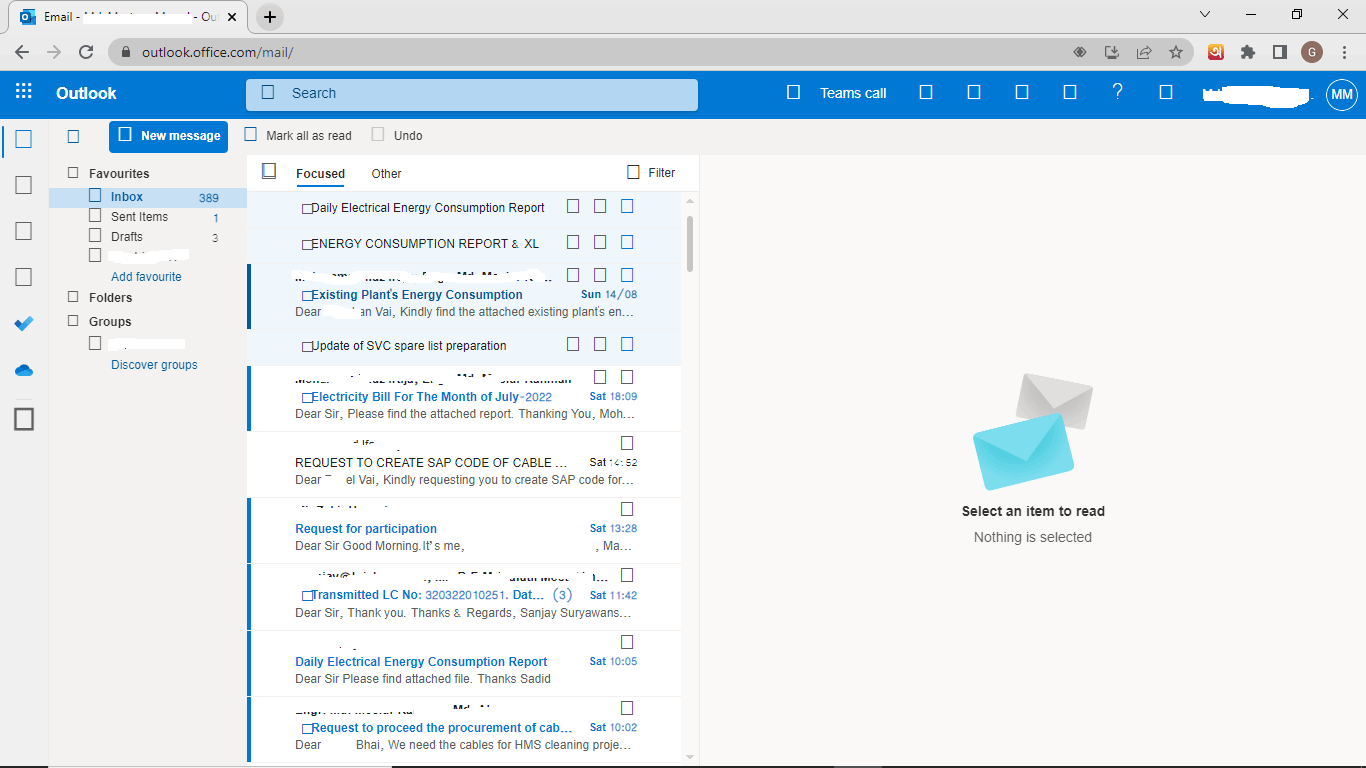Open Inbox folder with 389 unread
Screen dimensions: 1366x768
[148, 197]
